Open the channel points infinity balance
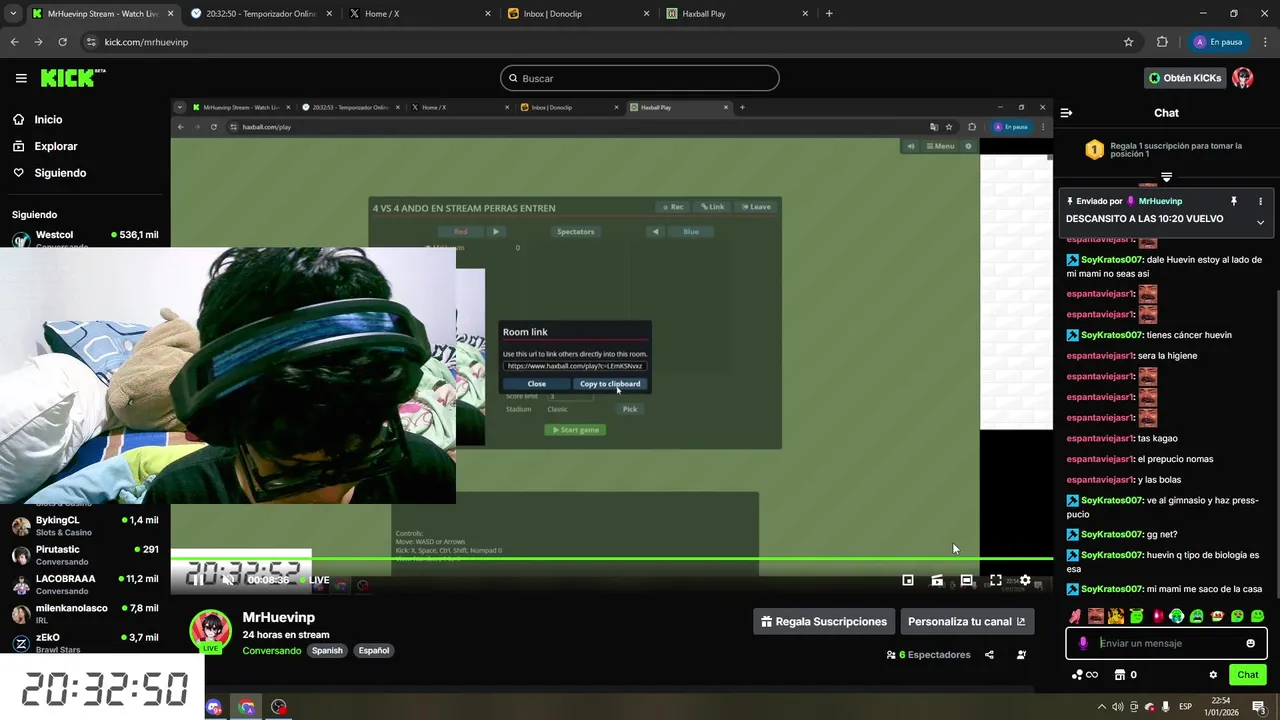 (x=1084, y=675)
